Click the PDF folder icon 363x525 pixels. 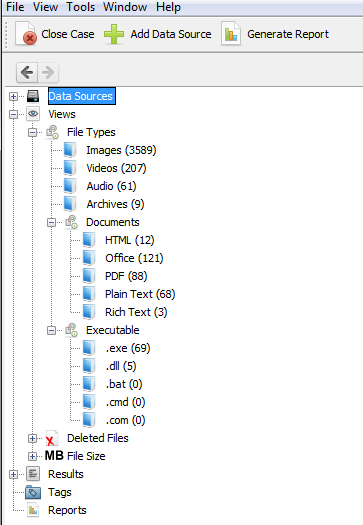coord(89,276)
